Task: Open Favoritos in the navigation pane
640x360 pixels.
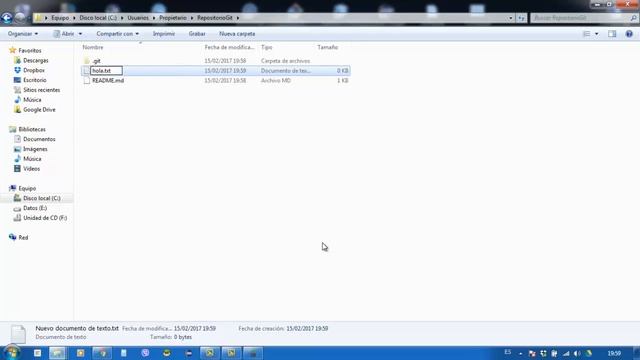Action: pyautogui.click(x=30, y=51)
